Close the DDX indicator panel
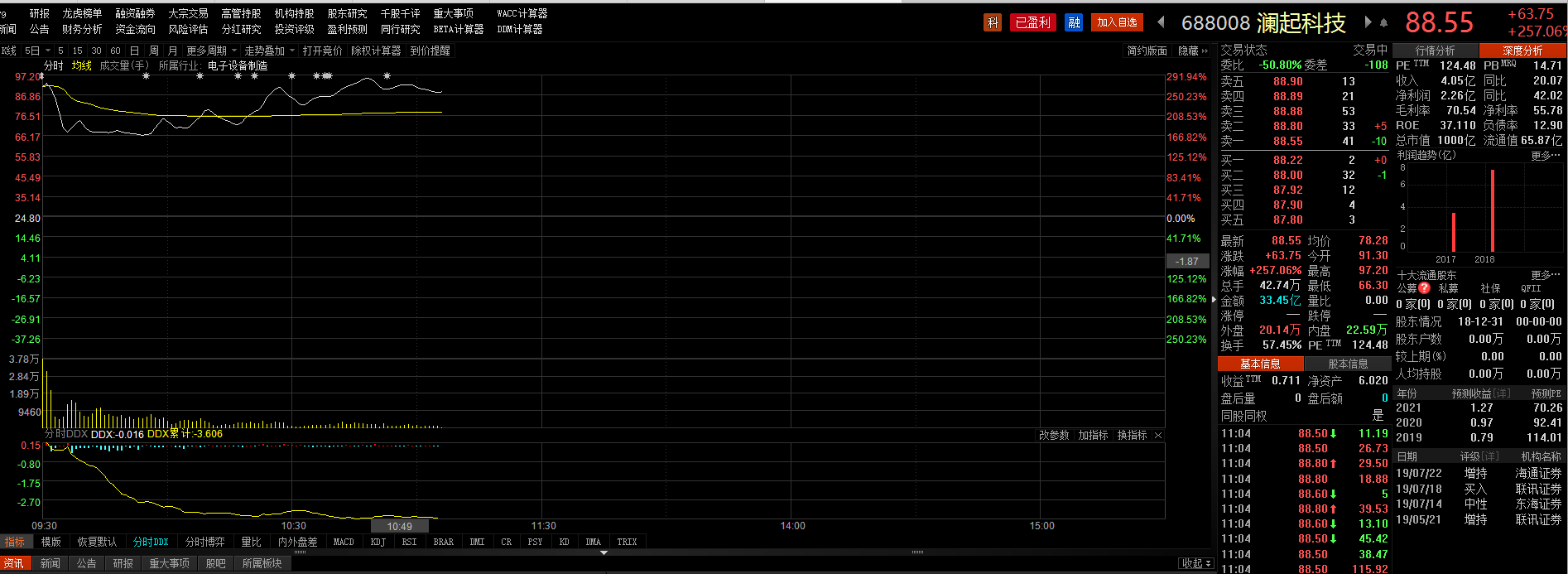The height and width of the screenshot is (574, 1568). coord(1158,435)
